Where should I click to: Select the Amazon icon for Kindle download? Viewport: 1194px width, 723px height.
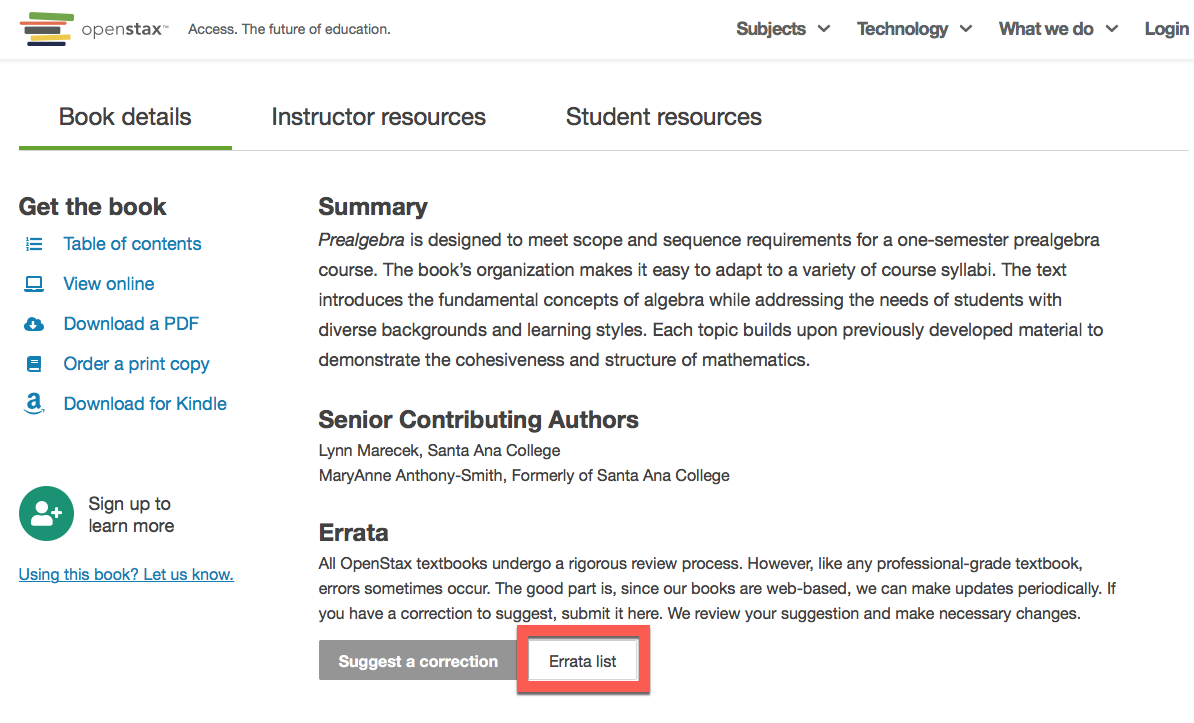point(33,403)
